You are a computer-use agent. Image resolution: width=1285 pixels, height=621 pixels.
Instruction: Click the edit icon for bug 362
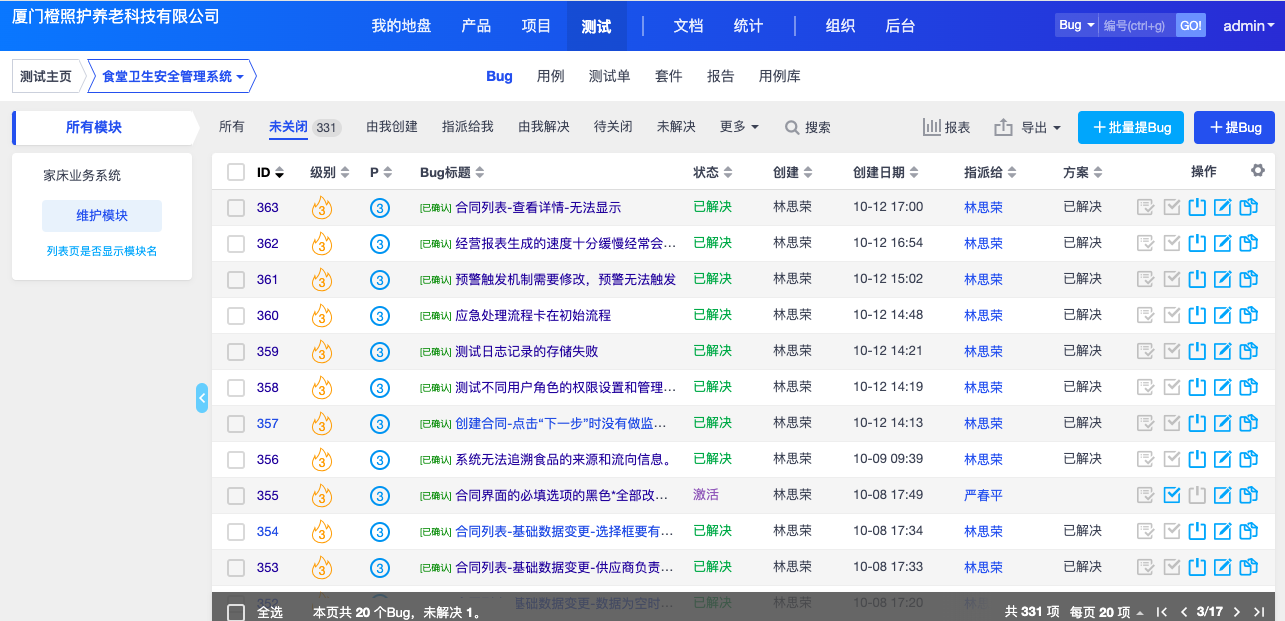1222,244
